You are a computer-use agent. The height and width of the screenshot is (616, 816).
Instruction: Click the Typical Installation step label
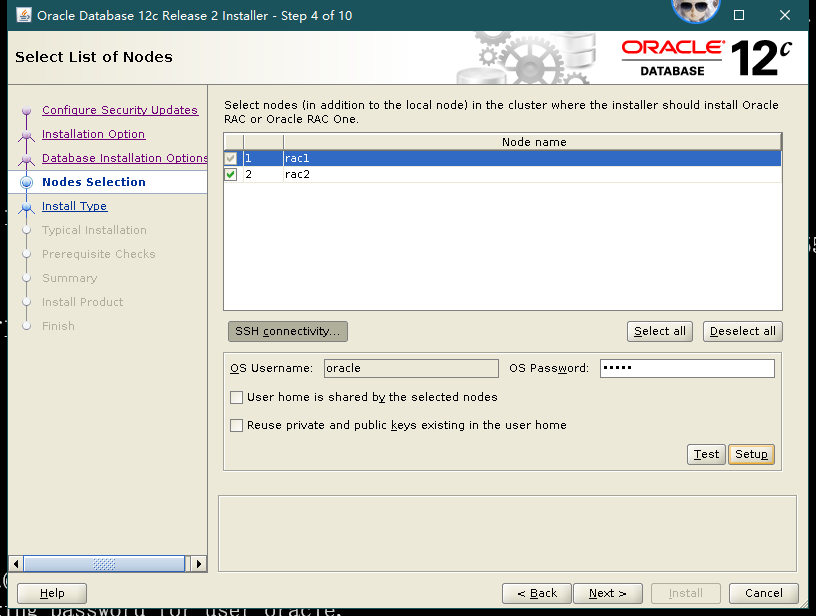(94, 230)
